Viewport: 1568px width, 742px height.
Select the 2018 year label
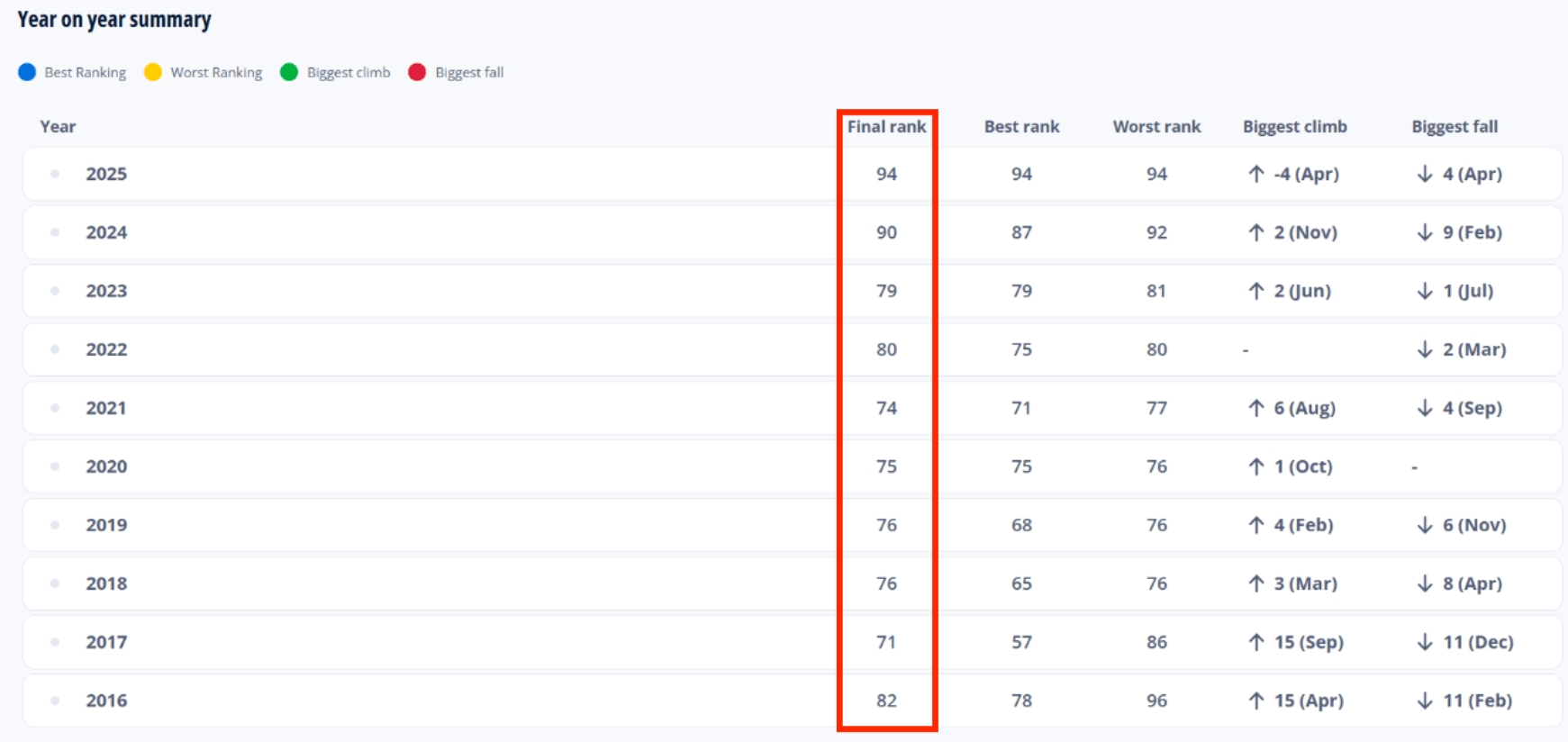[x=106, y=584]
